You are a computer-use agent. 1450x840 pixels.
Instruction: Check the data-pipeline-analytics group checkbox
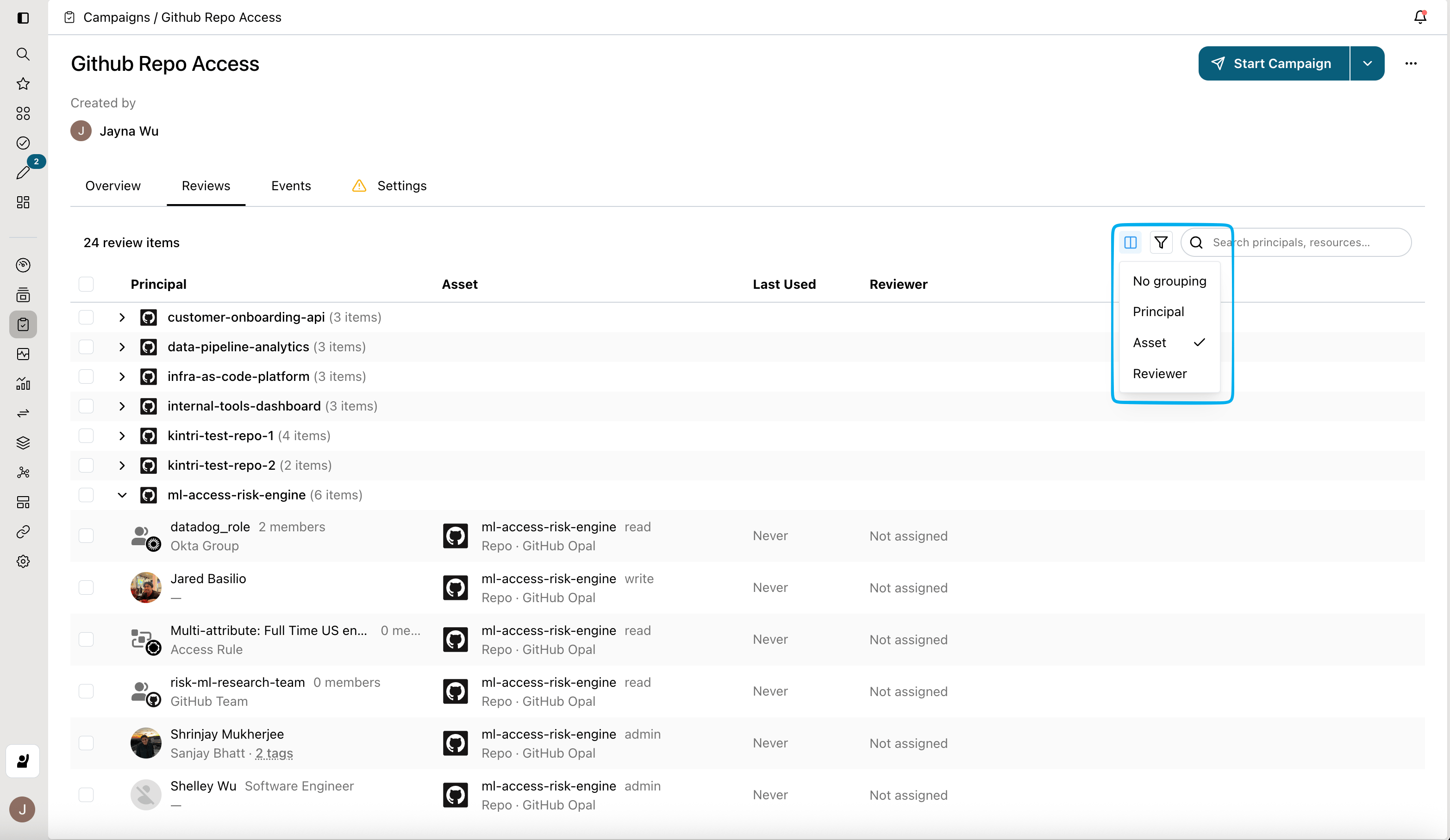click(x=86, y=346)
